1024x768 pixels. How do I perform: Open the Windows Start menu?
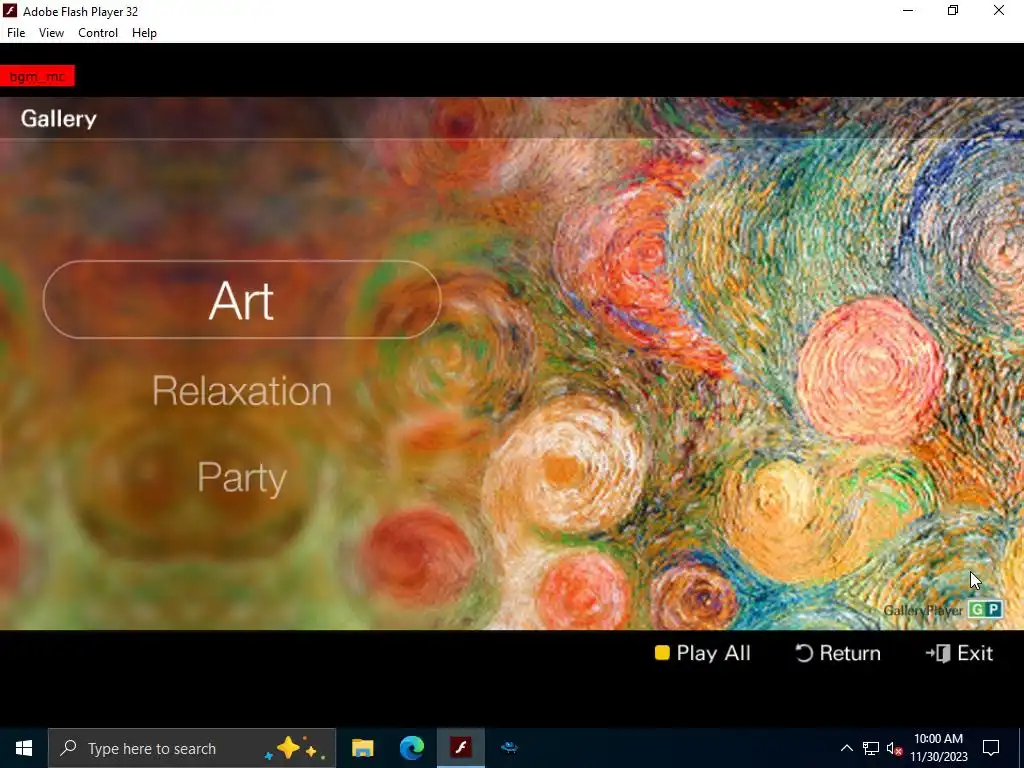pos(24,748)
